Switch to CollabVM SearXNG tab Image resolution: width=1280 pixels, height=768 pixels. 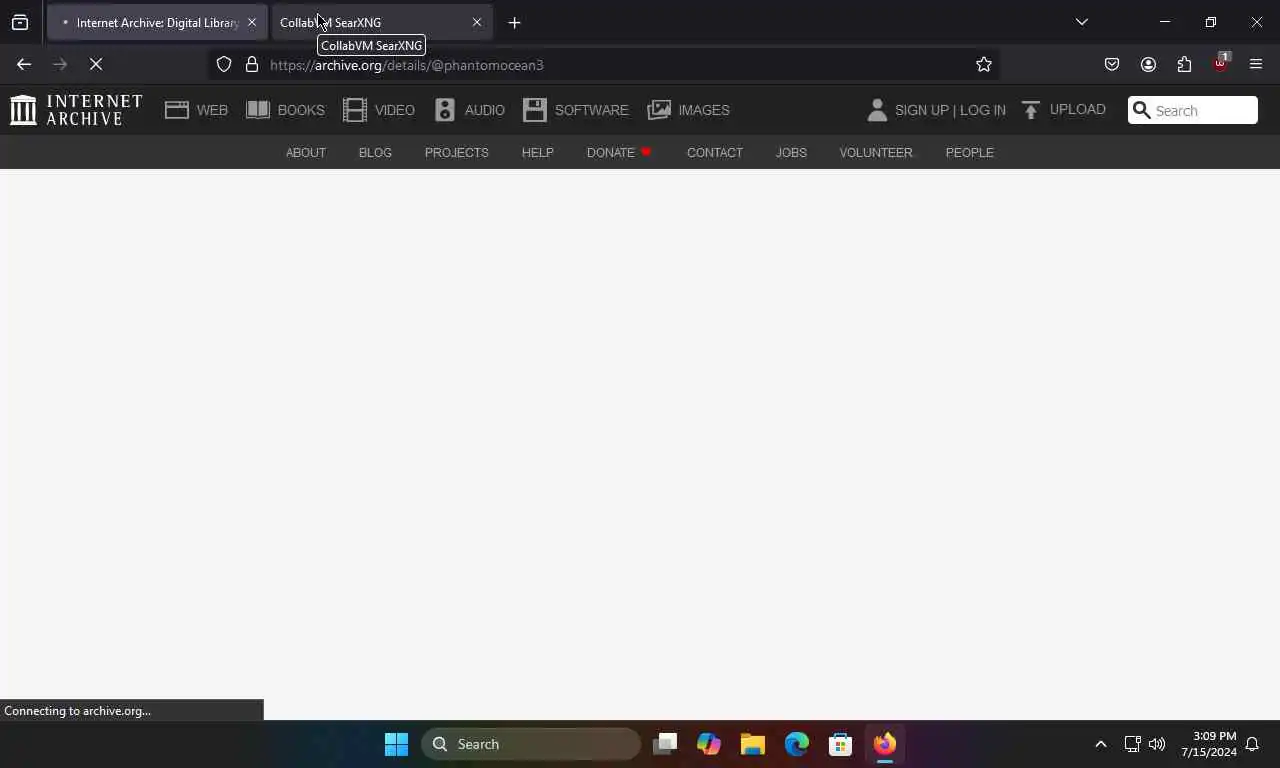pos(381,22)
